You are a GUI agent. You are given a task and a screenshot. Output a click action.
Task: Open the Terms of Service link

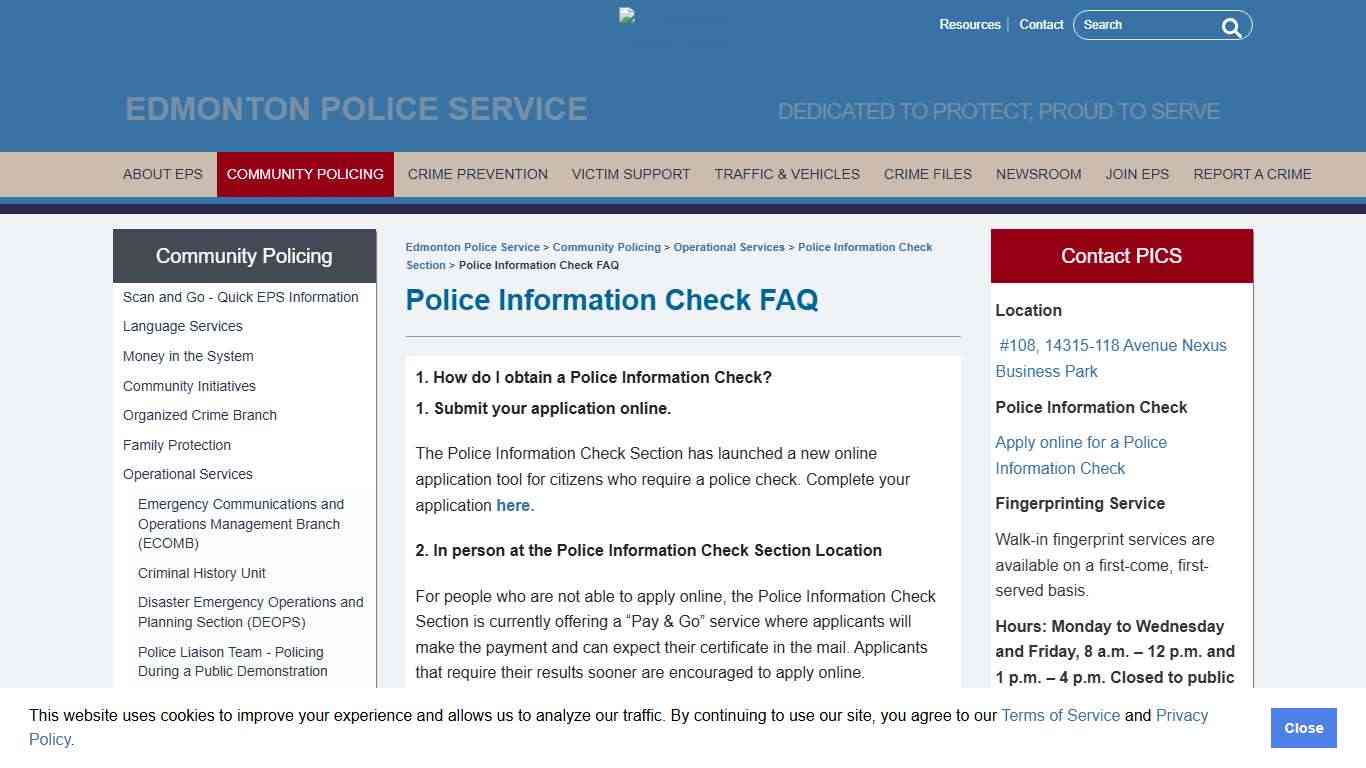pyautogui.click(x=1060, y=715)
